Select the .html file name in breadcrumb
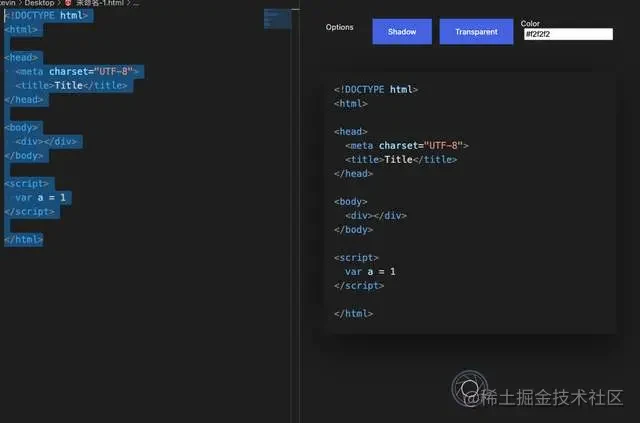640x423 pixels. [x=100, y=3]
